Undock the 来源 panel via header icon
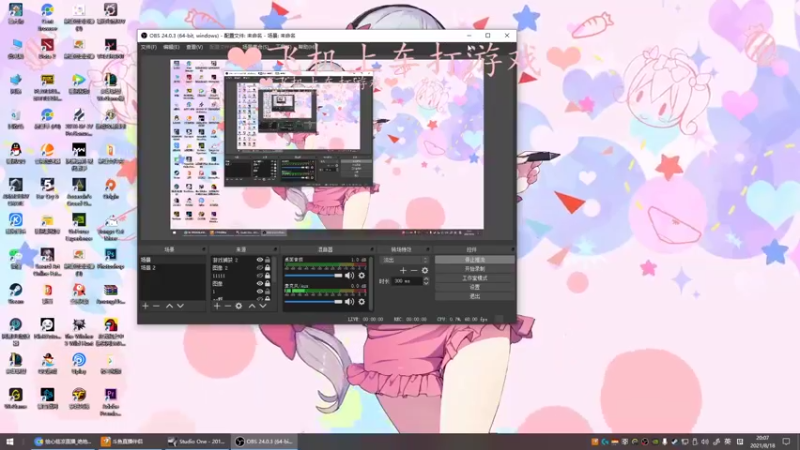Image resolution: width=800 pixels, height=450 pixels. coord(275,249)
